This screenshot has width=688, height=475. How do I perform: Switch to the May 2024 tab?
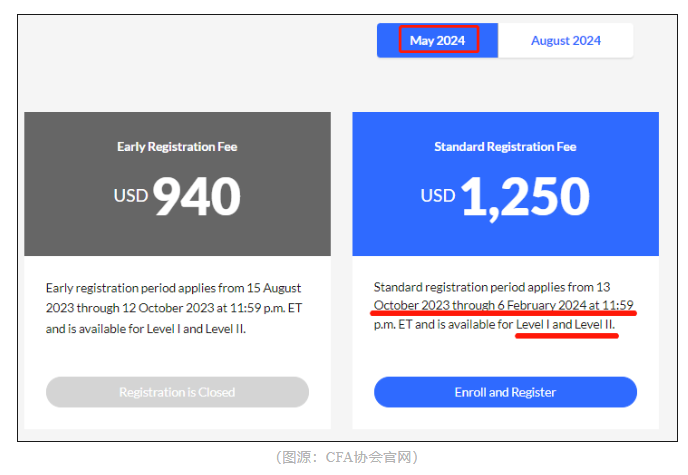437,40
